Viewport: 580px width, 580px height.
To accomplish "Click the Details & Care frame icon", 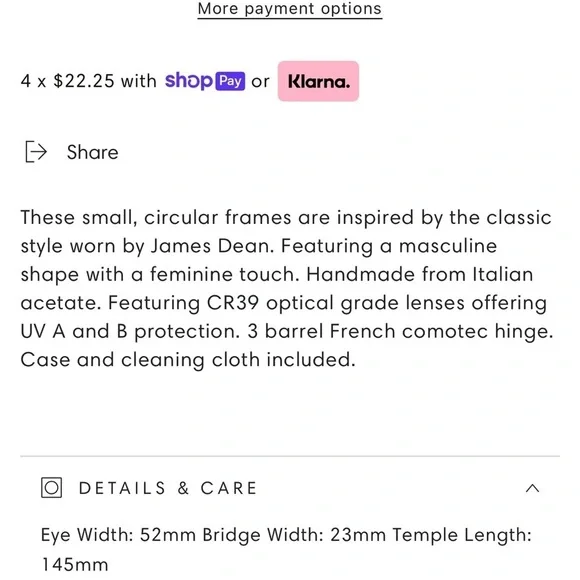I will tap(51, 488).
